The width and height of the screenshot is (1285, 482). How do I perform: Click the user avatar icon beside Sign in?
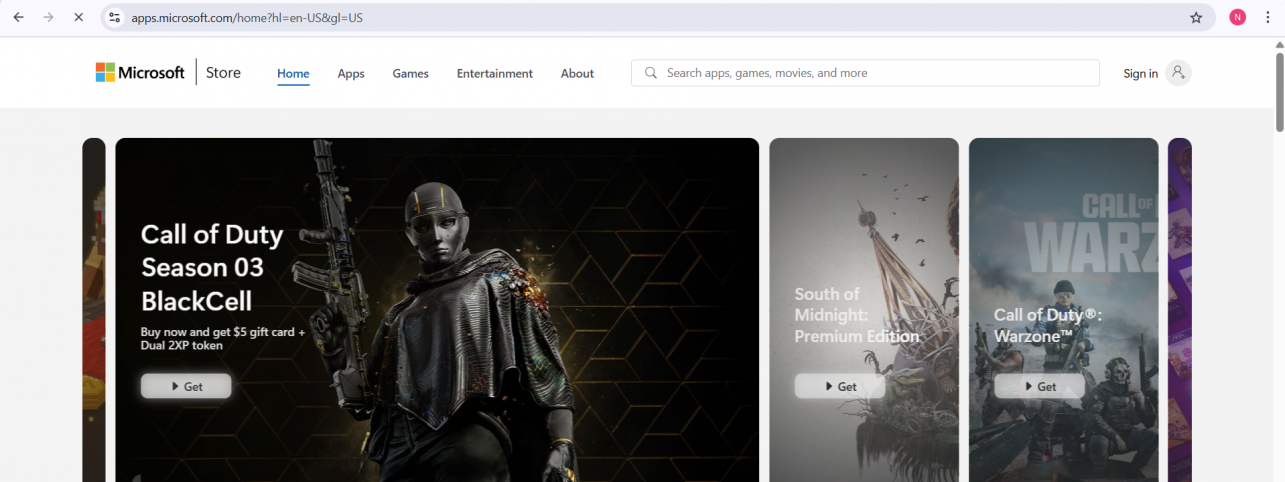(x=1179, y=73)
